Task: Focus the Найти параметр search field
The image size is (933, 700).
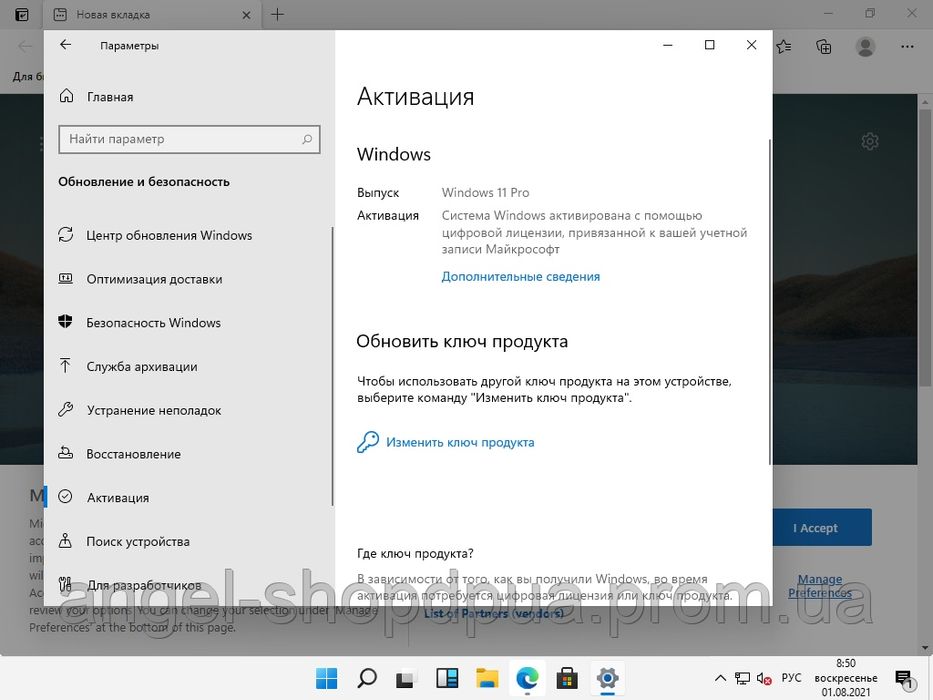Action: pos(189,139)
